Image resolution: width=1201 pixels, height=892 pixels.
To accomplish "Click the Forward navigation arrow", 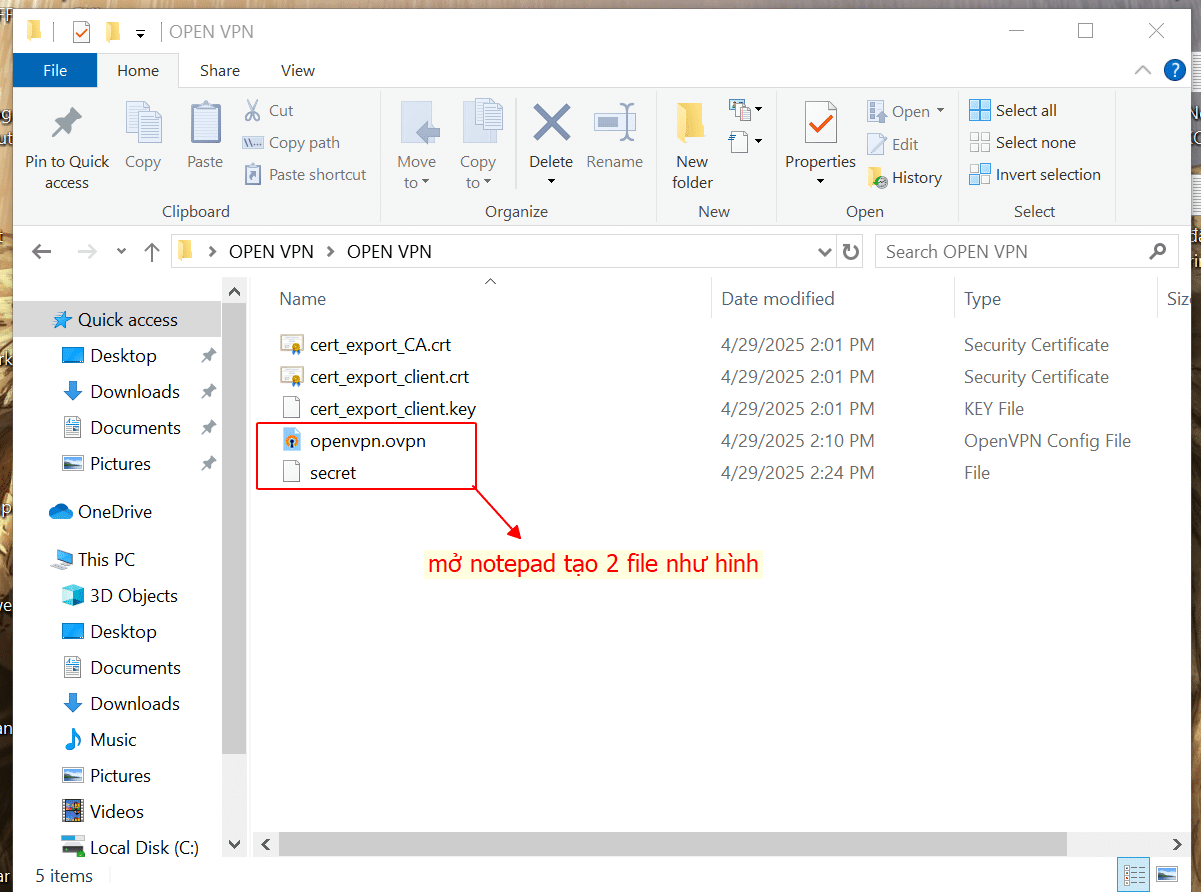I will click(x=87, y=251).
